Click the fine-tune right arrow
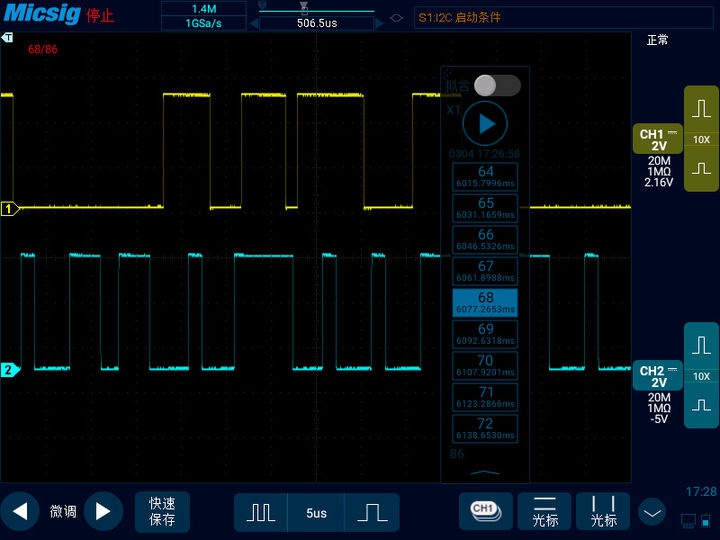Viewport: 720px width, 540px height. coord(103,512)
